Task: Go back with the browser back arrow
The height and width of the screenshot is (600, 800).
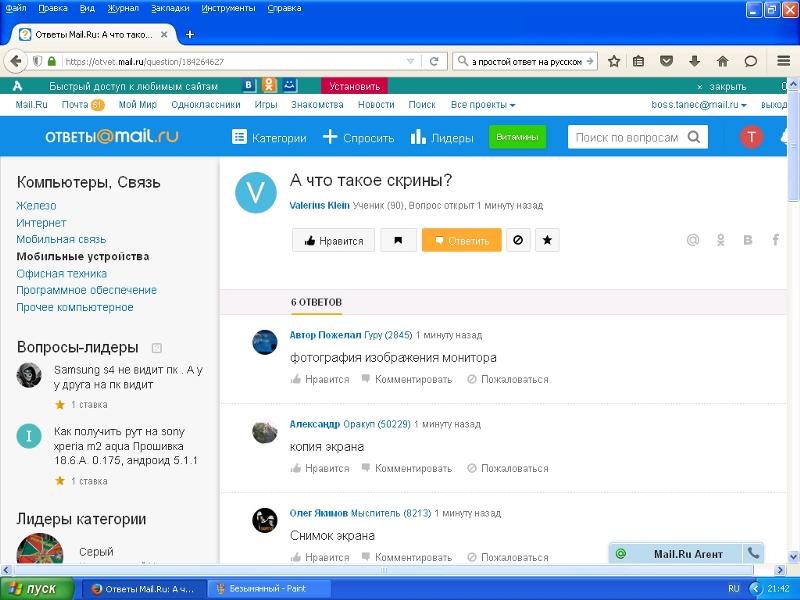Action: tap(16, 61)
